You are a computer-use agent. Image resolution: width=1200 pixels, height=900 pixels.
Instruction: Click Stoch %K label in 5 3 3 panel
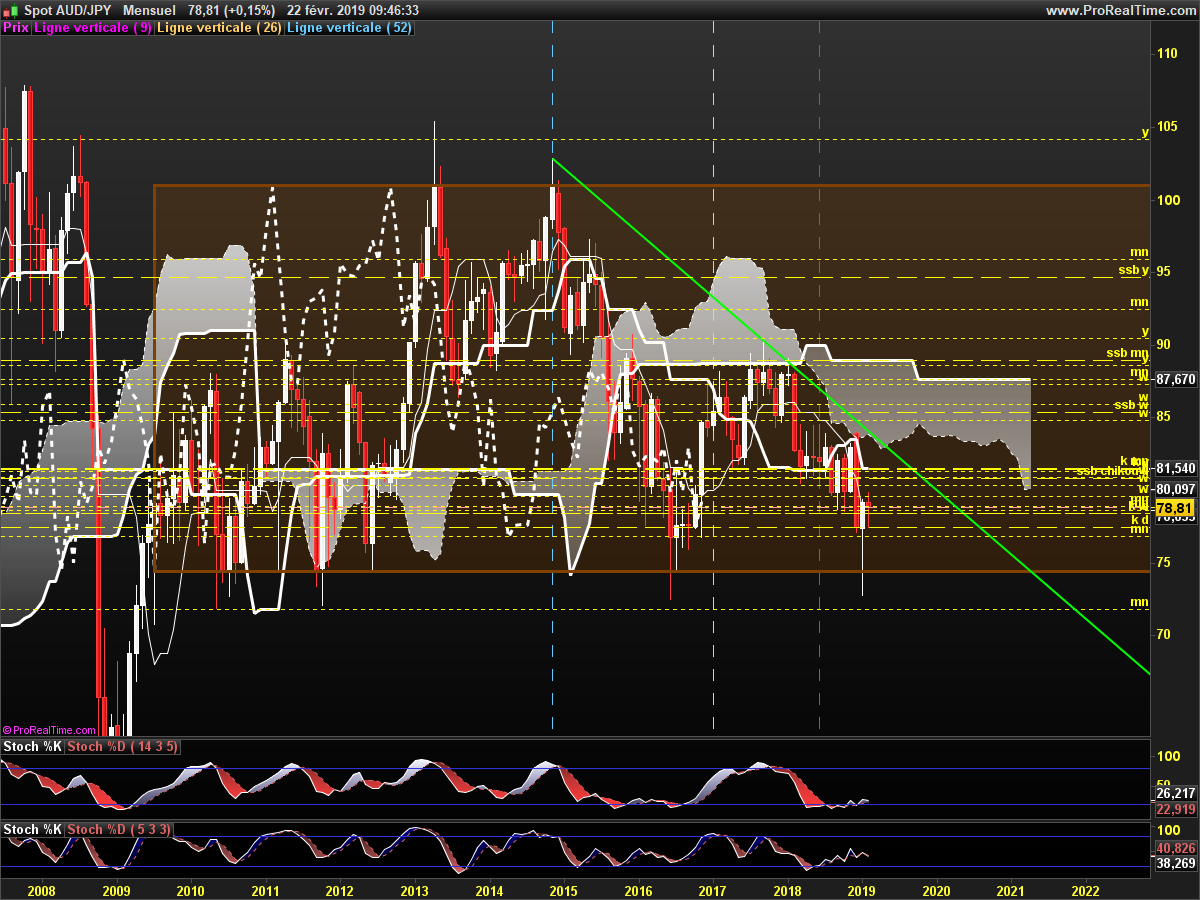[x=32, y=830]
